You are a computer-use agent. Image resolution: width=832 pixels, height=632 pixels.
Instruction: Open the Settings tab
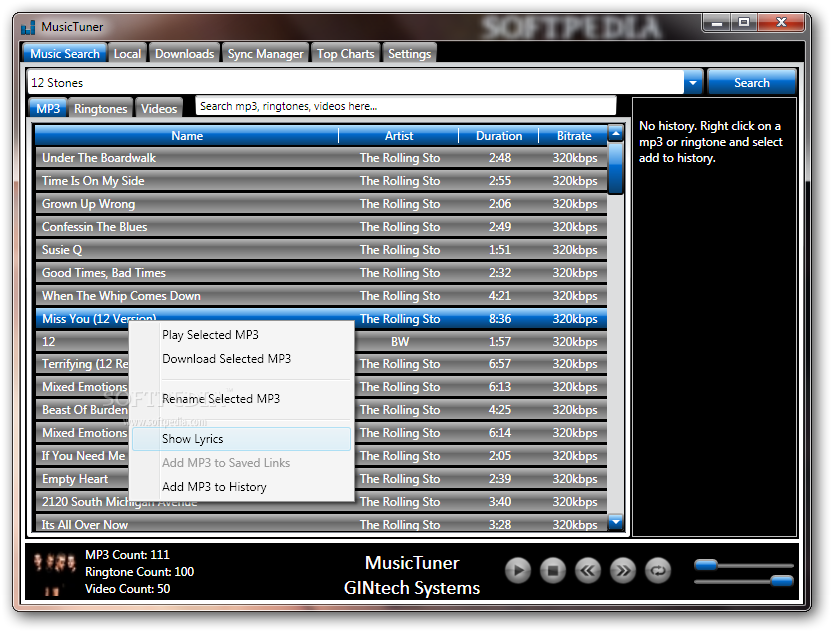coord(409,54)
